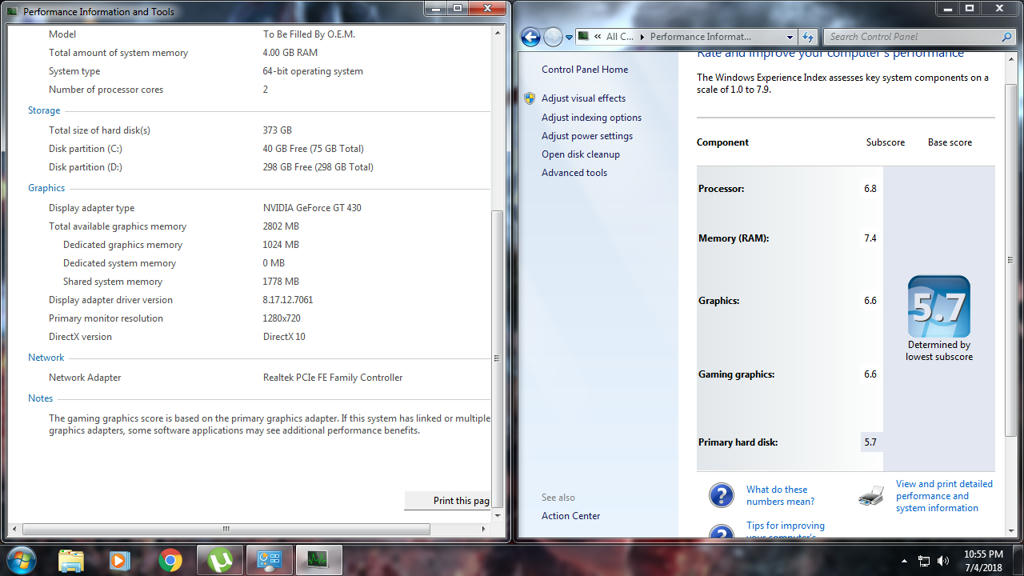Open Advanced tools link
Image resolution: width=1024 pixels, height=576 pixels.
pyautogui.click(x=574, y=172)
